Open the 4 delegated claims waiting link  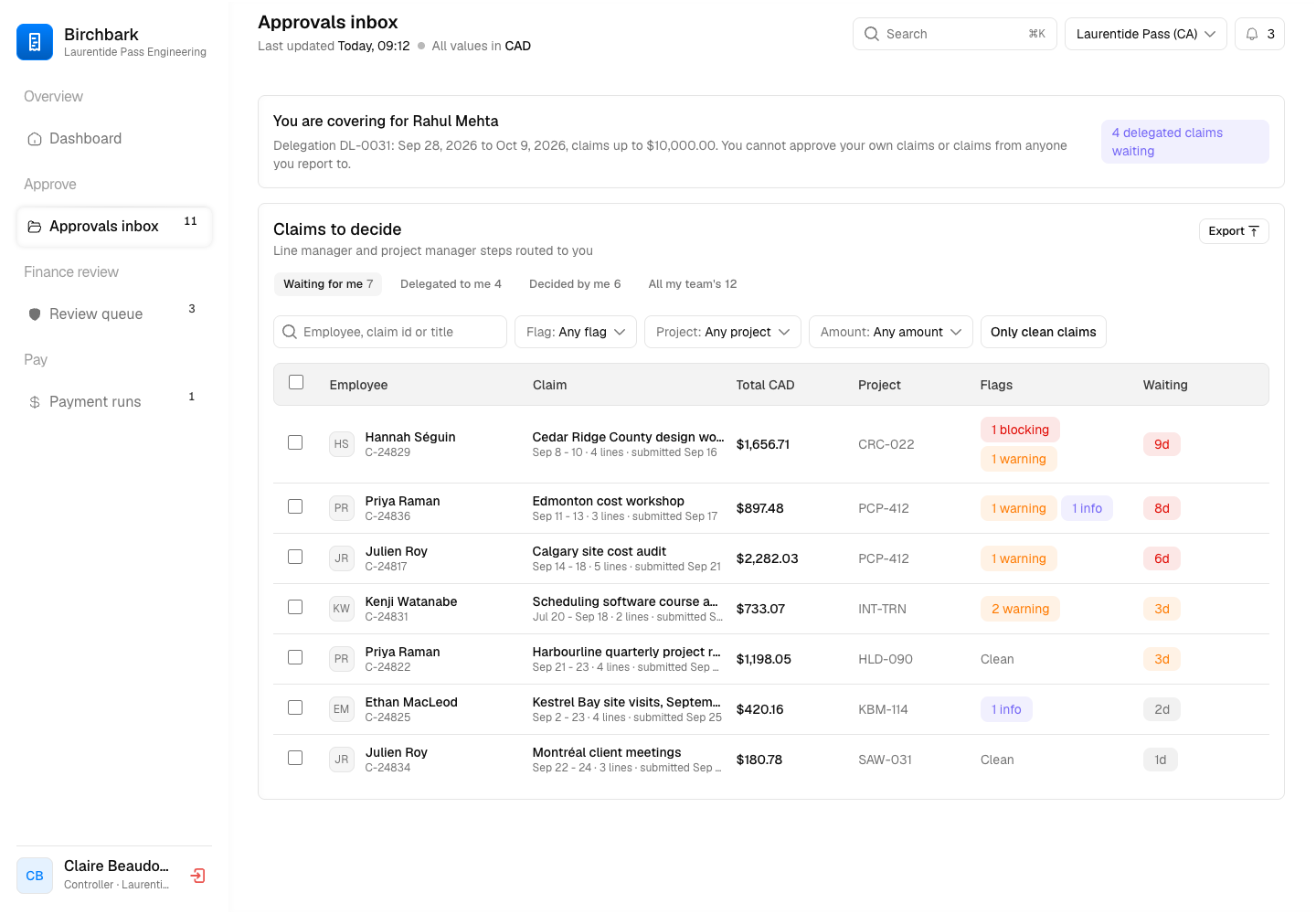click(x=1184, y=142)
